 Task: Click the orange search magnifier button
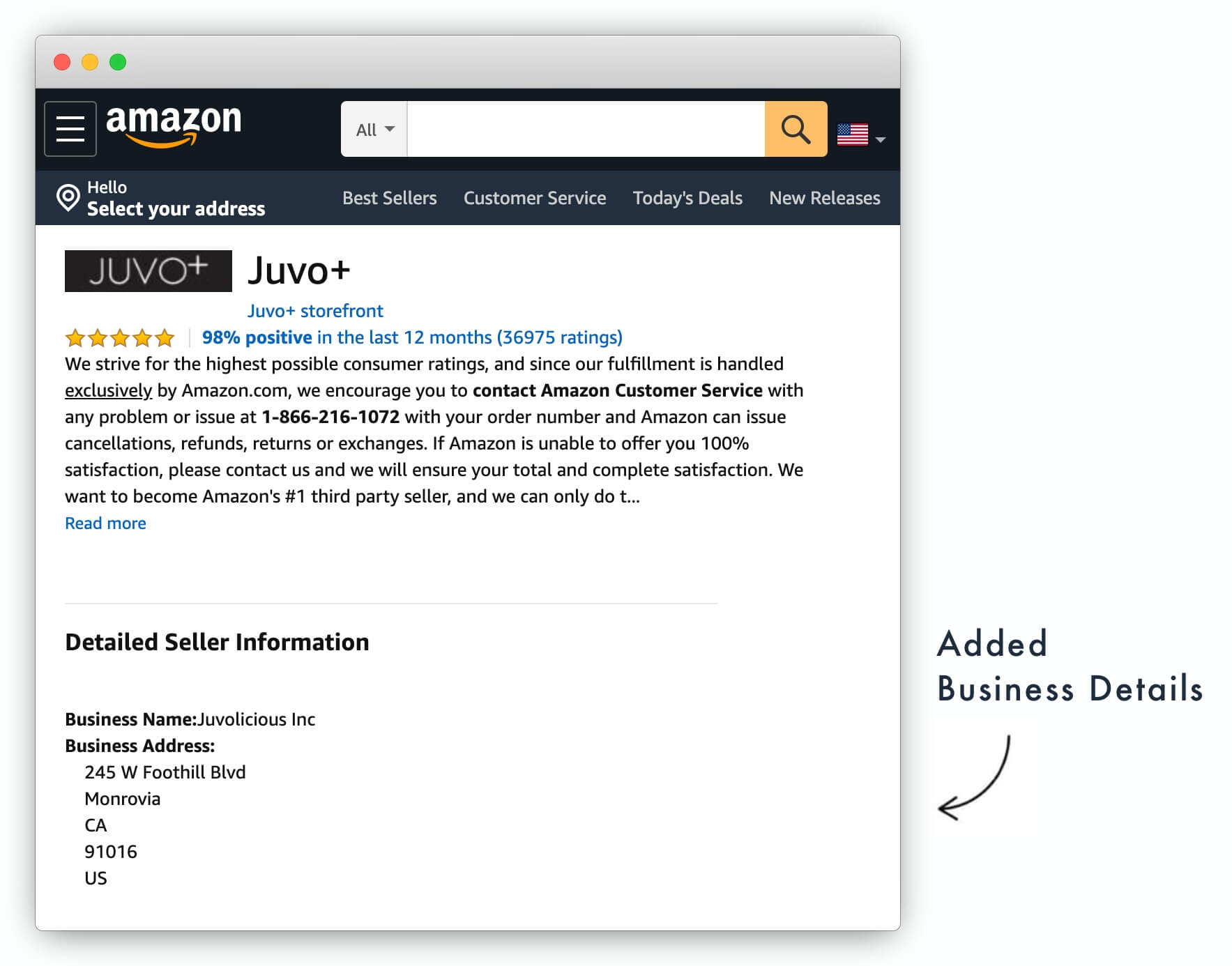click(796, 129)
